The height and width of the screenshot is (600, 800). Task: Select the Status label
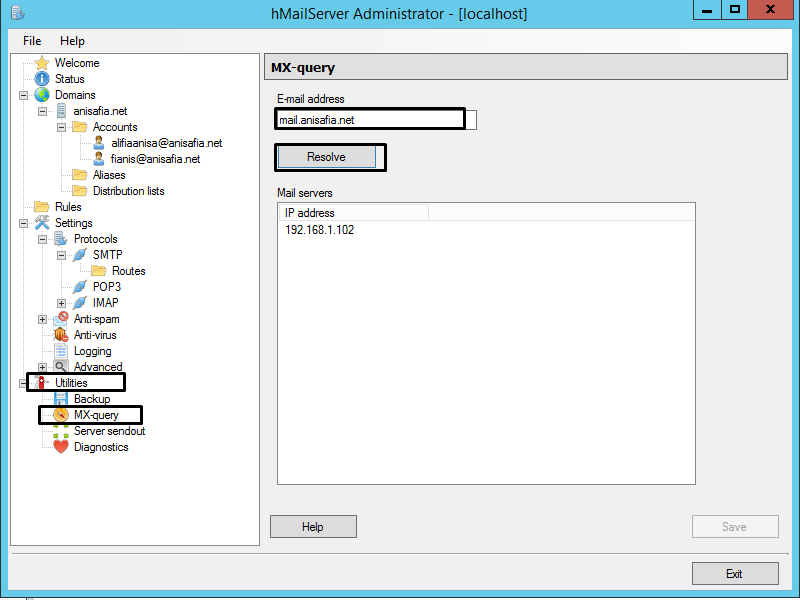pos(69,79)
